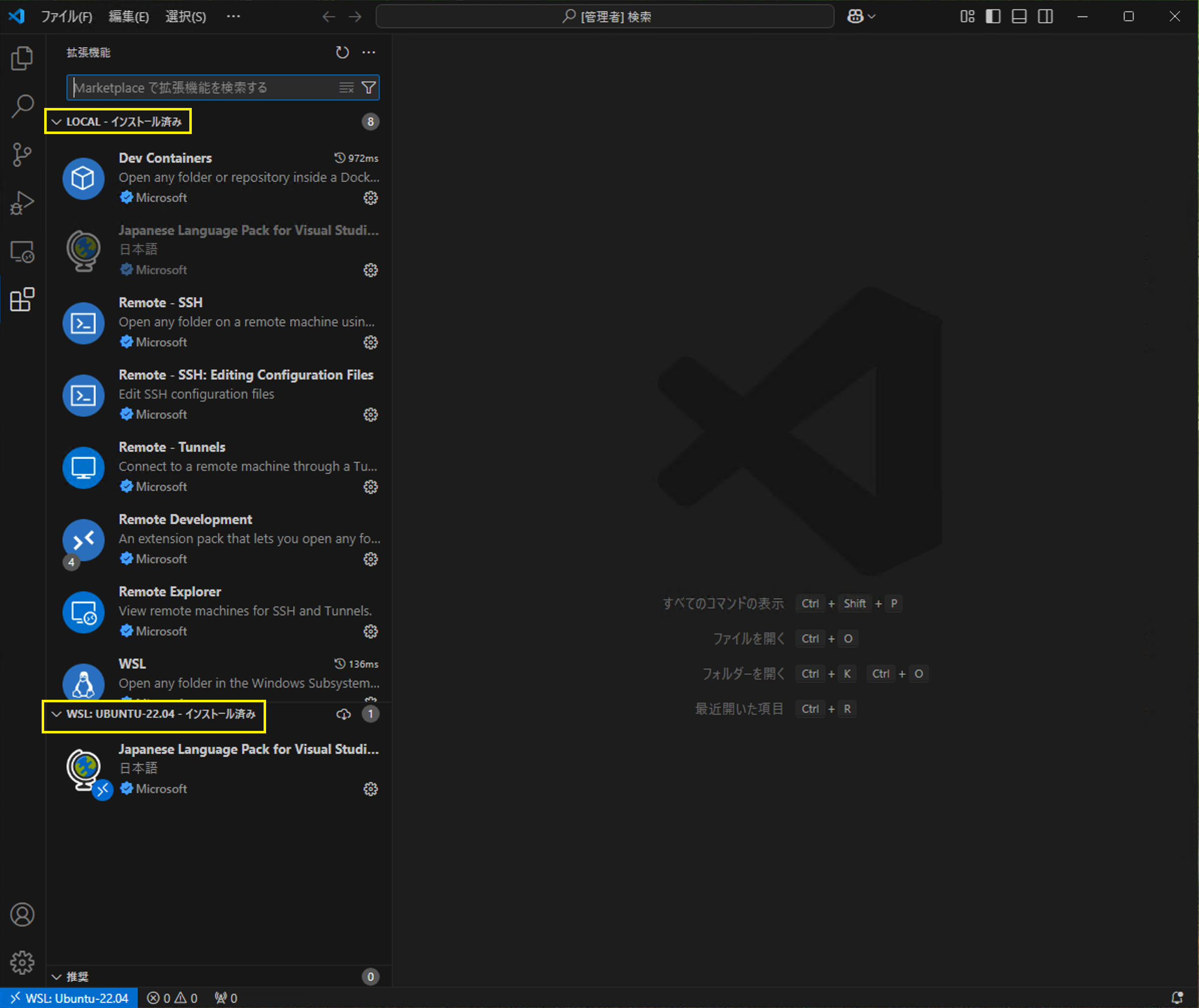The height and width of the screenshot is (1008, 1199).
Task: Clear extensions search results icon
Action: [x=346, y=87]
